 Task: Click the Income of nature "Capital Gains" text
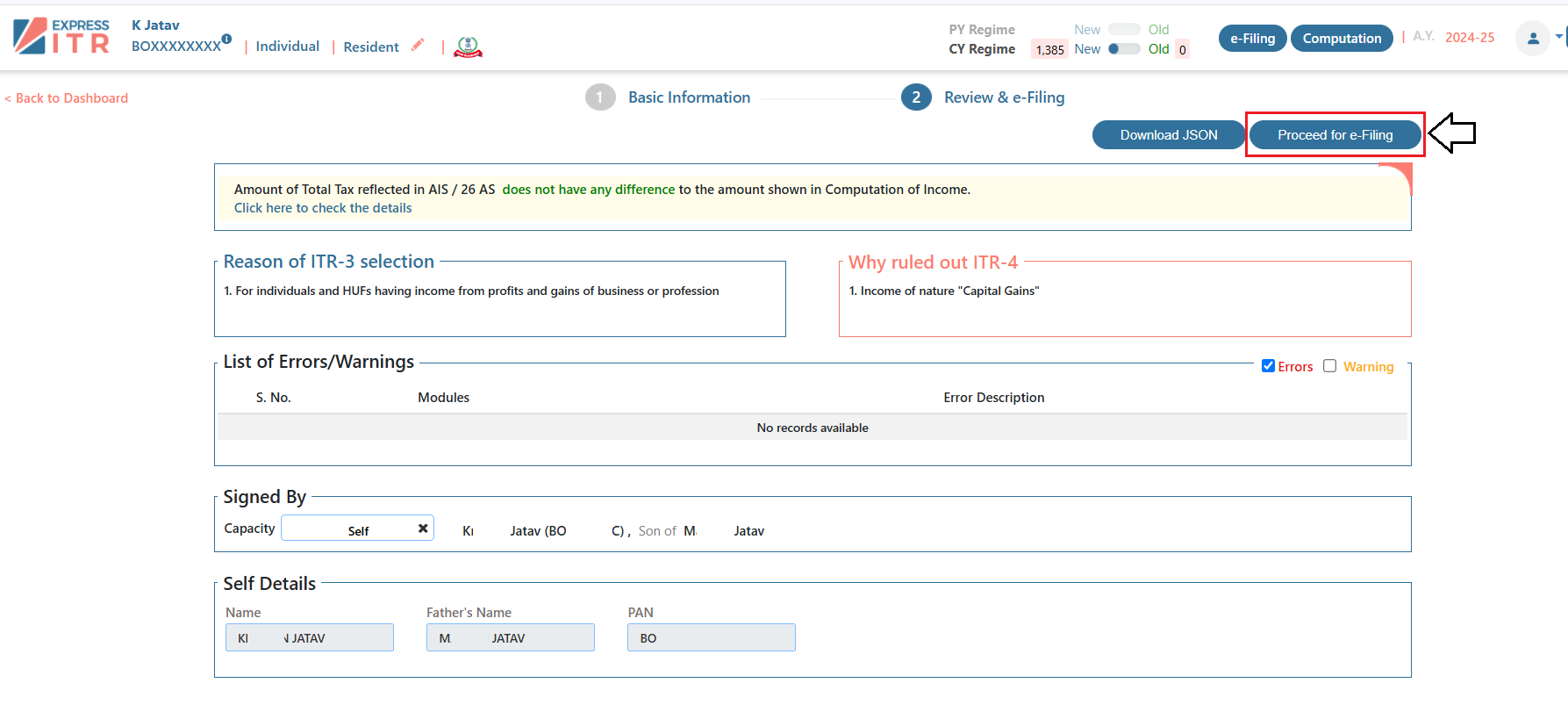949,291
